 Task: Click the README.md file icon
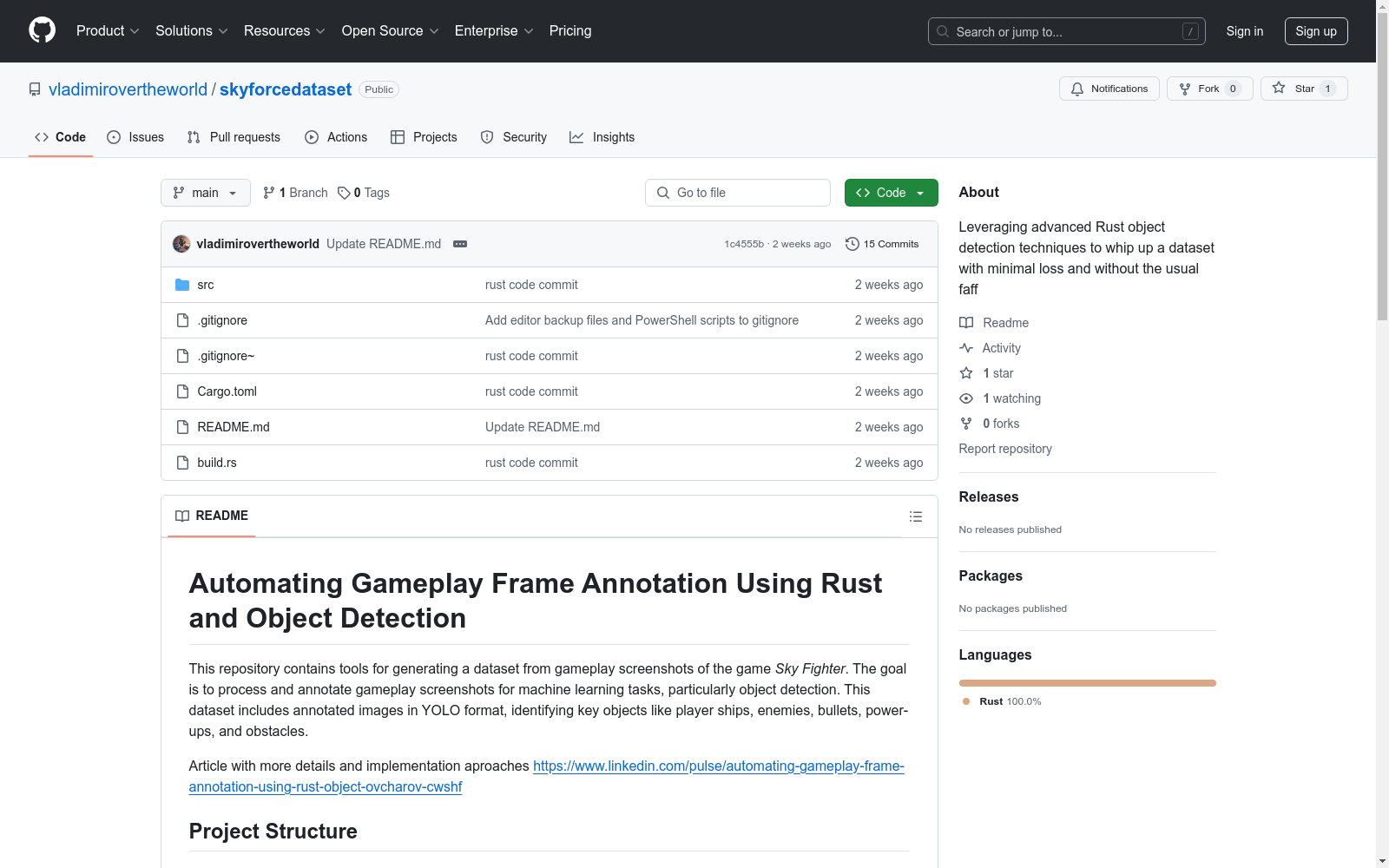click(x=182, y=427)
